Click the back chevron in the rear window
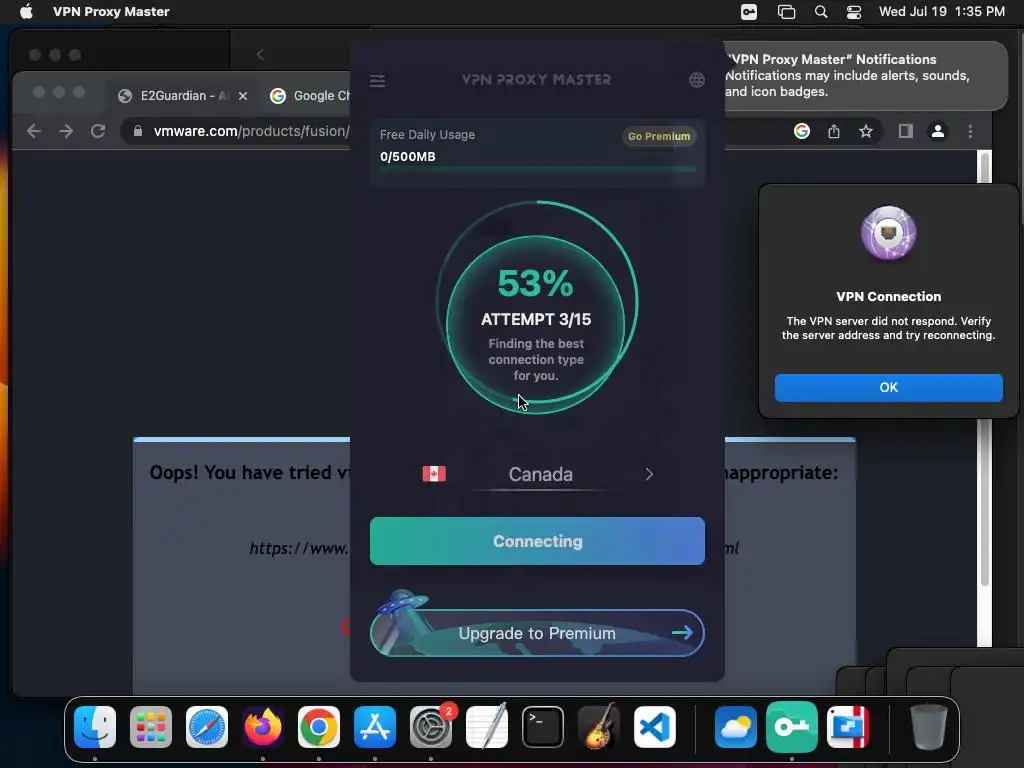The width and height of the screenshot is (1024, 768). [x=260, y=55]
